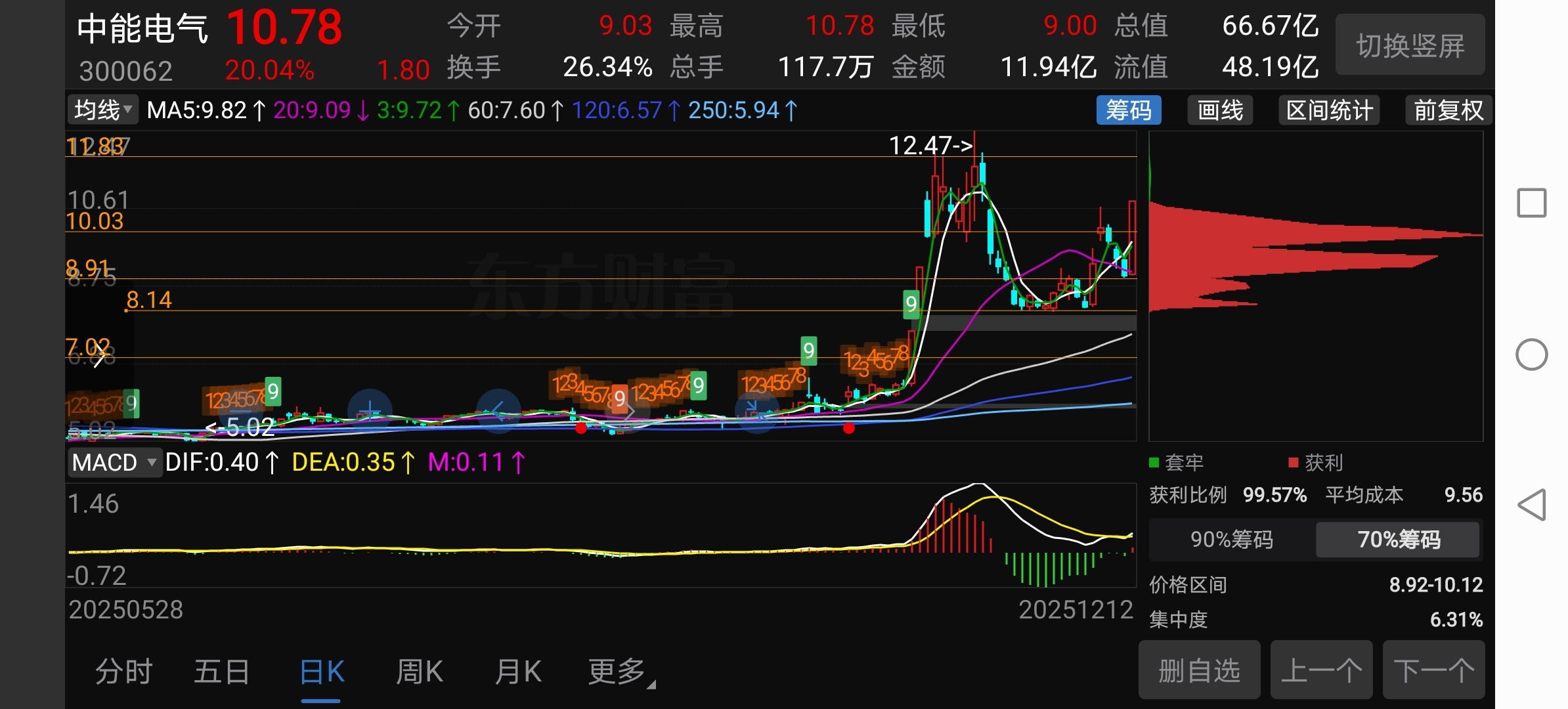Click the 删自选 button
This screenshot has width=1568, height=709.
pos(1198,671)
